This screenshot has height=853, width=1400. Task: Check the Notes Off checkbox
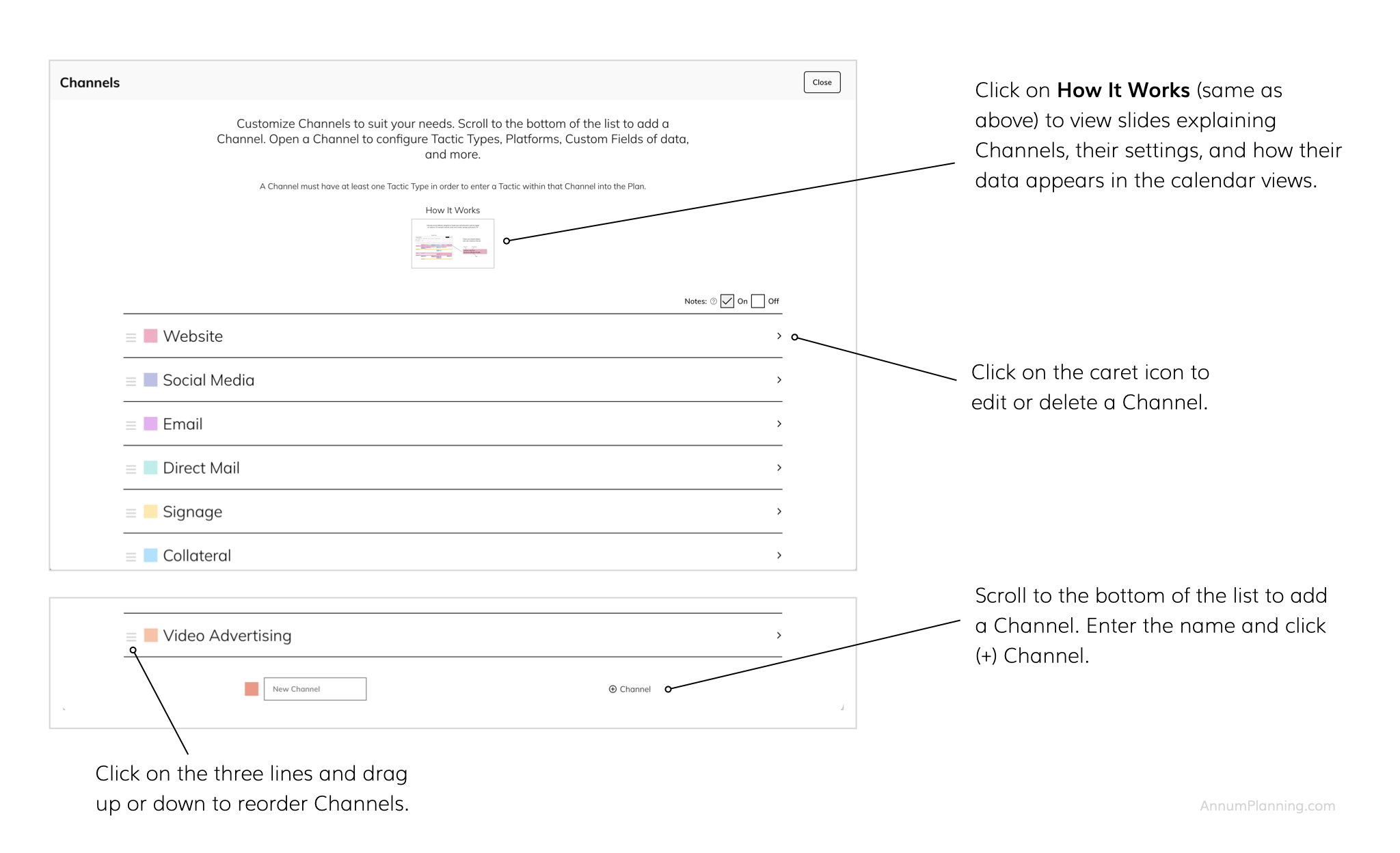[x=757, y=301]
